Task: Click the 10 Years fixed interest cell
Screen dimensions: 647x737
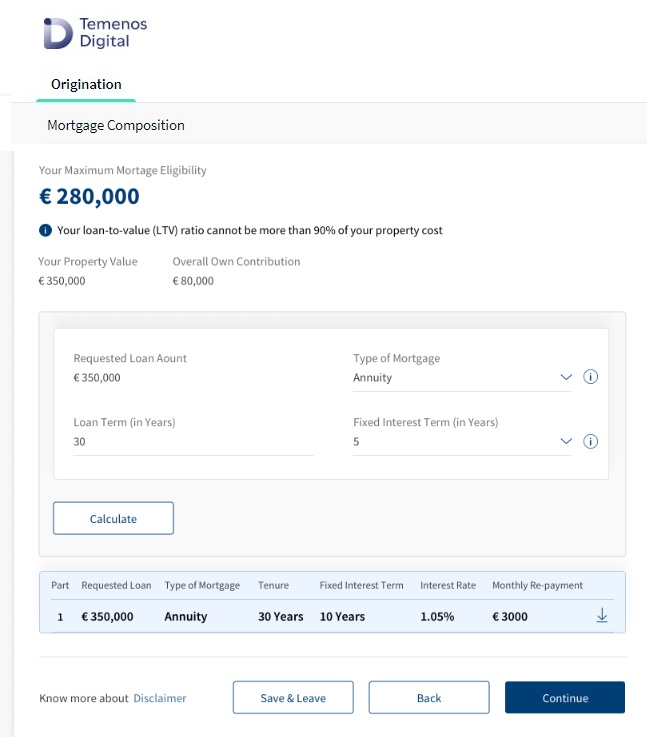Action: pyautogui.click(x=342, y=616)
